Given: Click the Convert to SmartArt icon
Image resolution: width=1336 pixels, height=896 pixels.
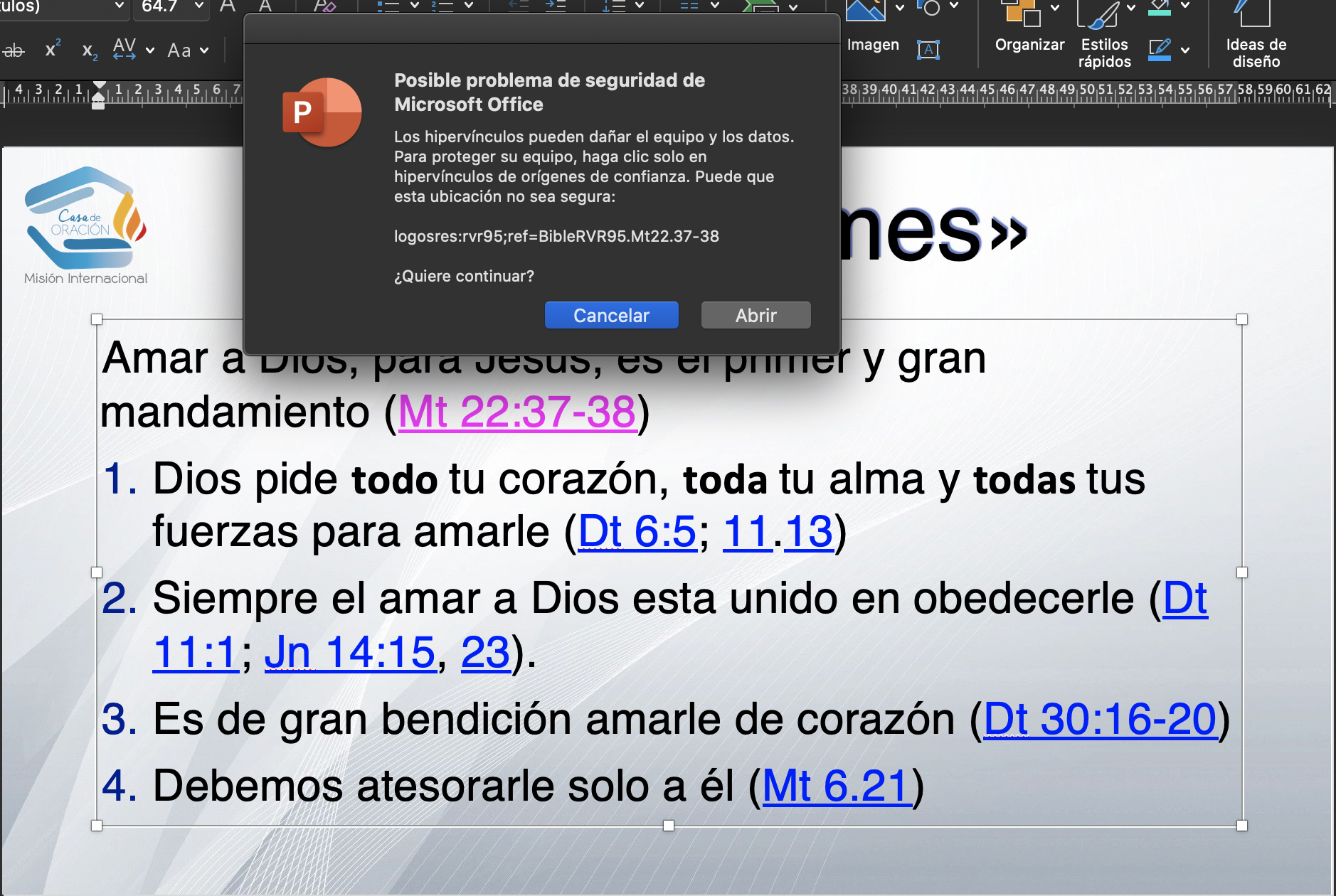Looking at the screenshot, I should [x=760, y=6].
